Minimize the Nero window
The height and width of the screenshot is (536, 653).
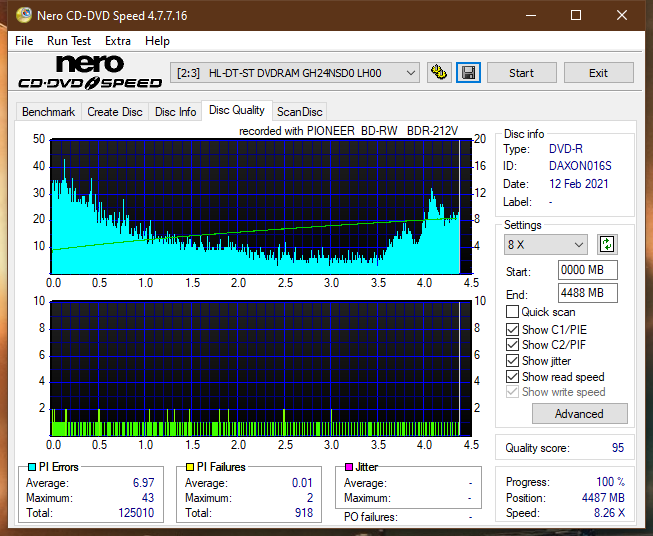(x=531, y=15)
